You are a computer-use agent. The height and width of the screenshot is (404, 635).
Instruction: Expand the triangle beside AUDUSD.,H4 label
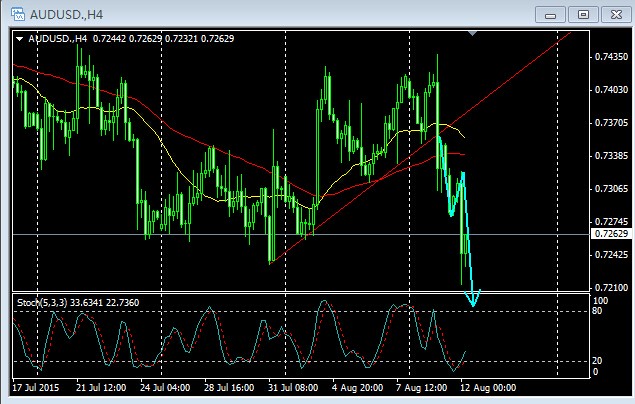tap(19, 39)
